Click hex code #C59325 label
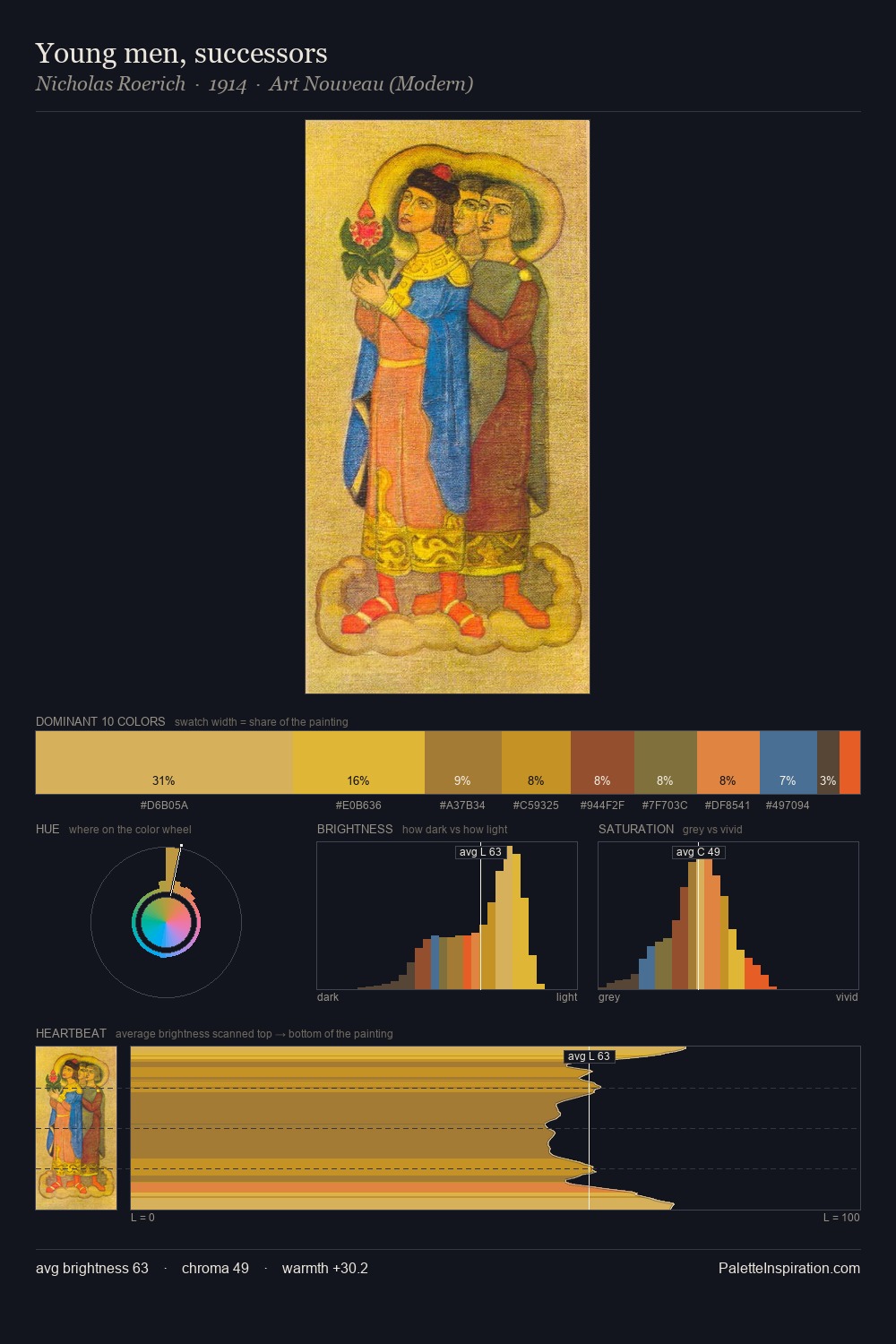Viewport: 896px width, 1344px height. (x=536, y=806)
